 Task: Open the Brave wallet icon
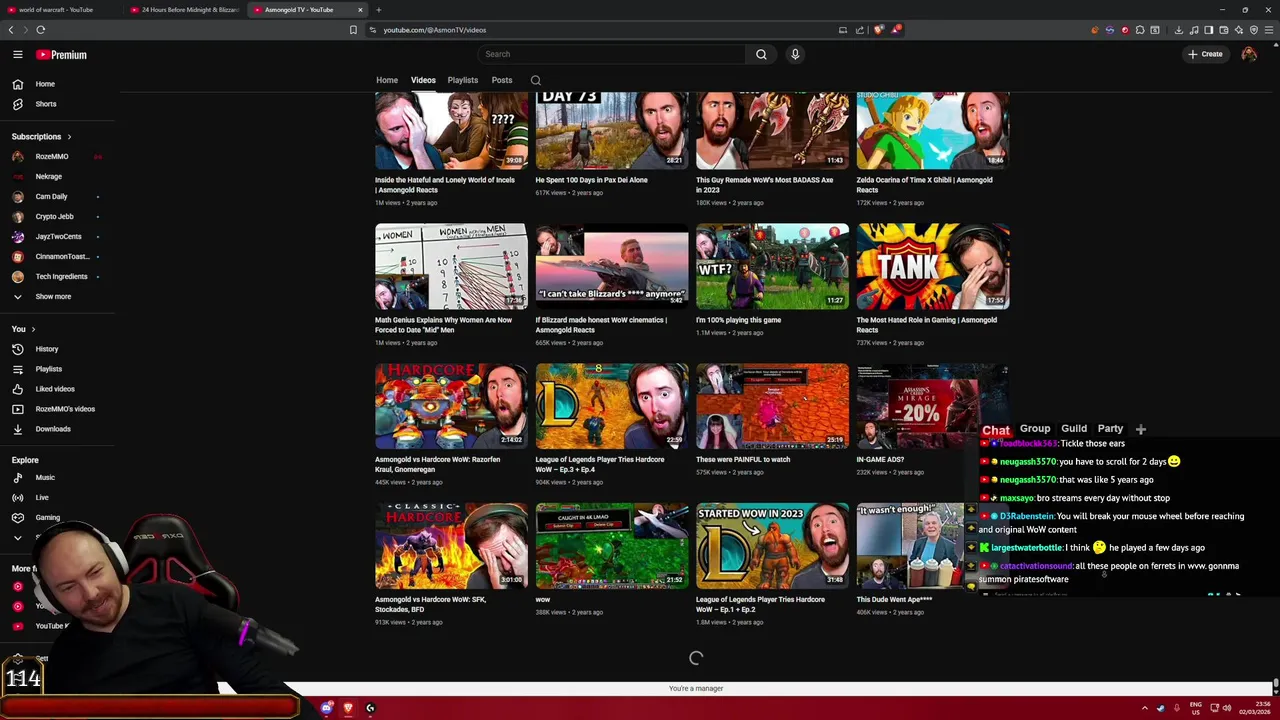(x=1224, y=30)
